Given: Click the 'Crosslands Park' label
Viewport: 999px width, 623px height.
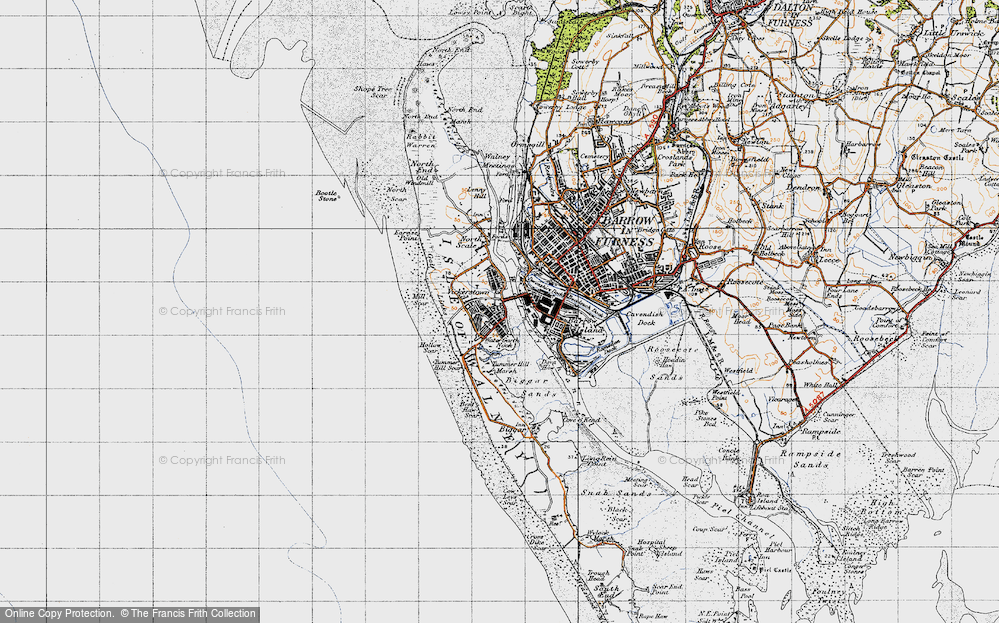Looking at the screenshot, I should 675,160.
